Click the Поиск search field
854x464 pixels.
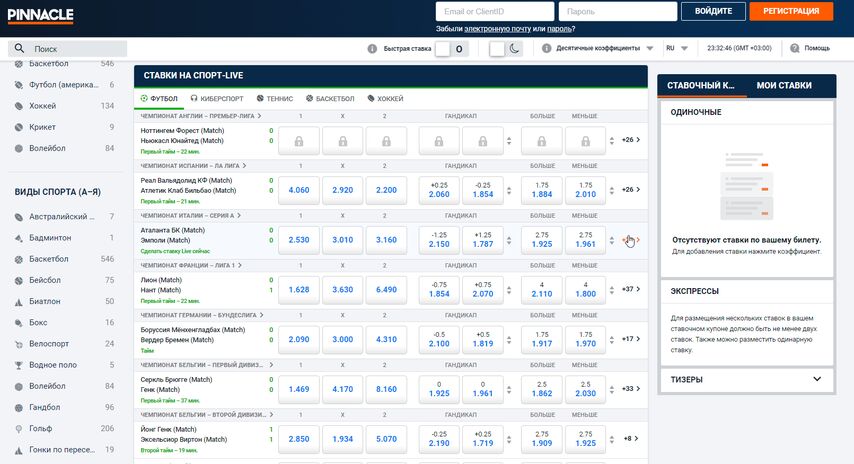point(68,48)
